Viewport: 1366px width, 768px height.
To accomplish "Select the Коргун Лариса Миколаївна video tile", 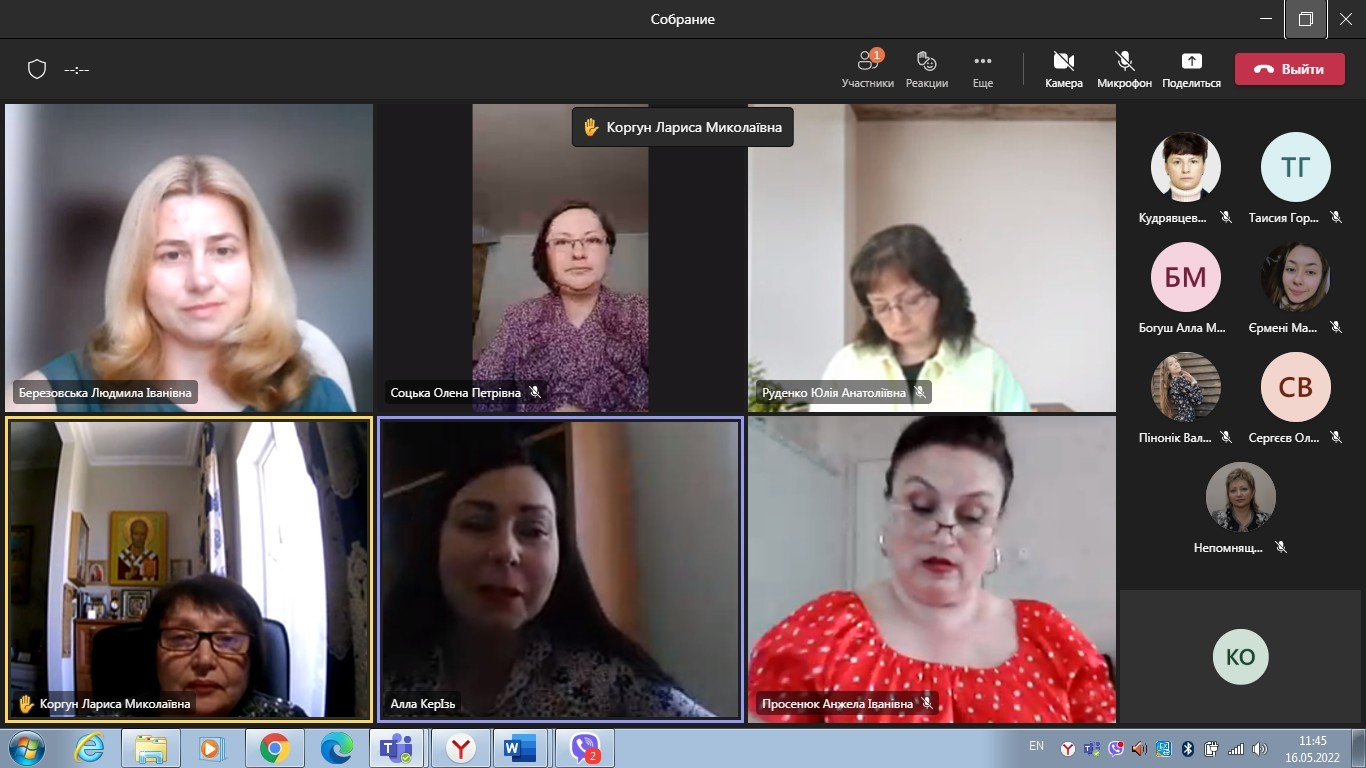I will coord(189,569).
